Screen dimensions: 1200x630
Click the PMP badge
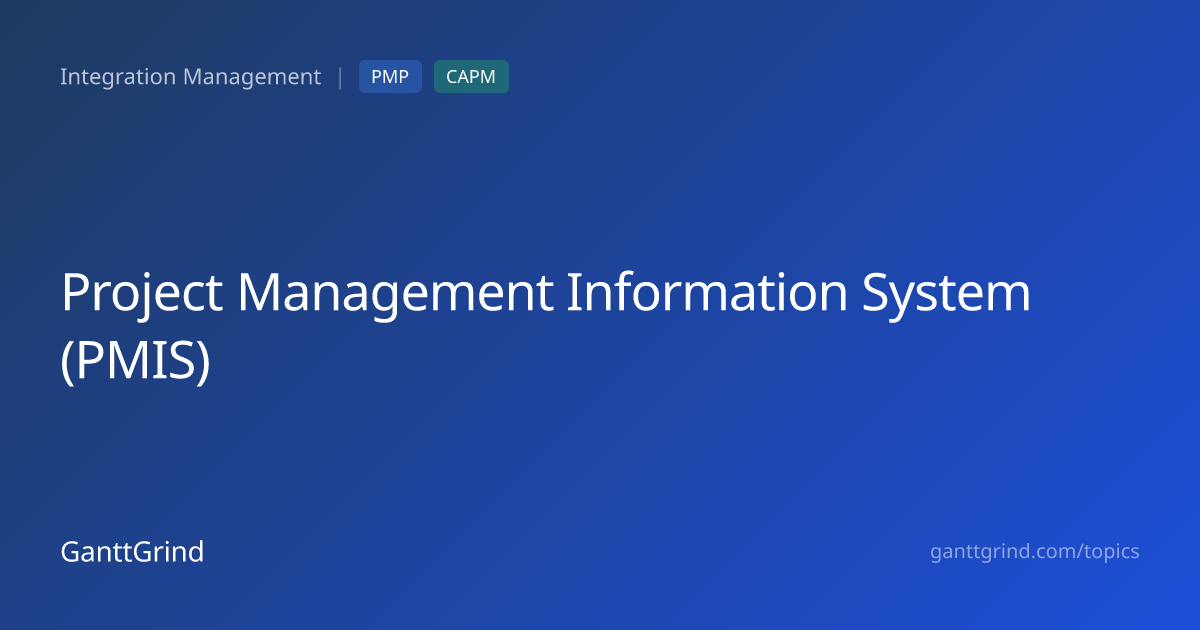390,77
